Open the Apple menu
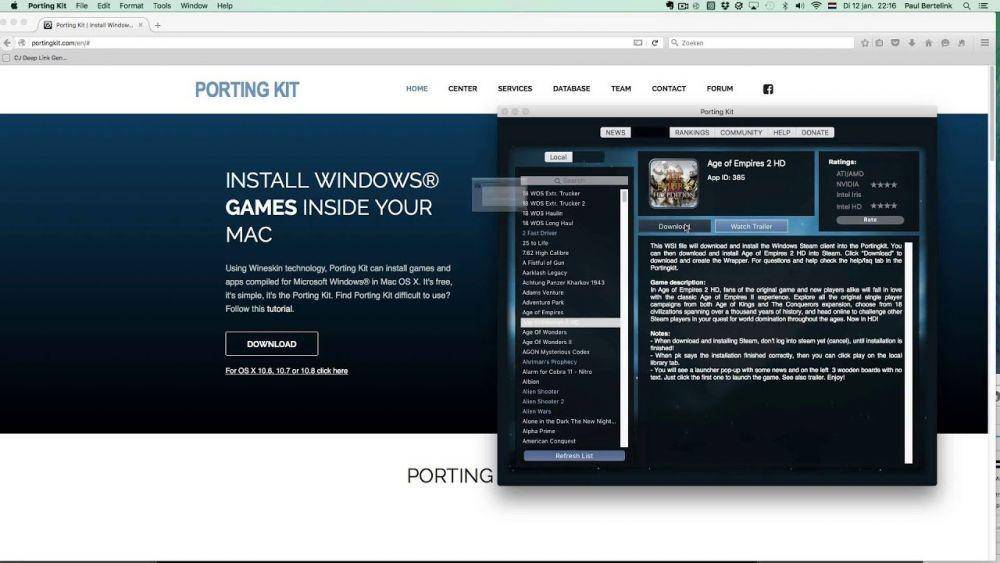Image resolution: width=1000 pixels, height=563 pixels. point(14,6)
